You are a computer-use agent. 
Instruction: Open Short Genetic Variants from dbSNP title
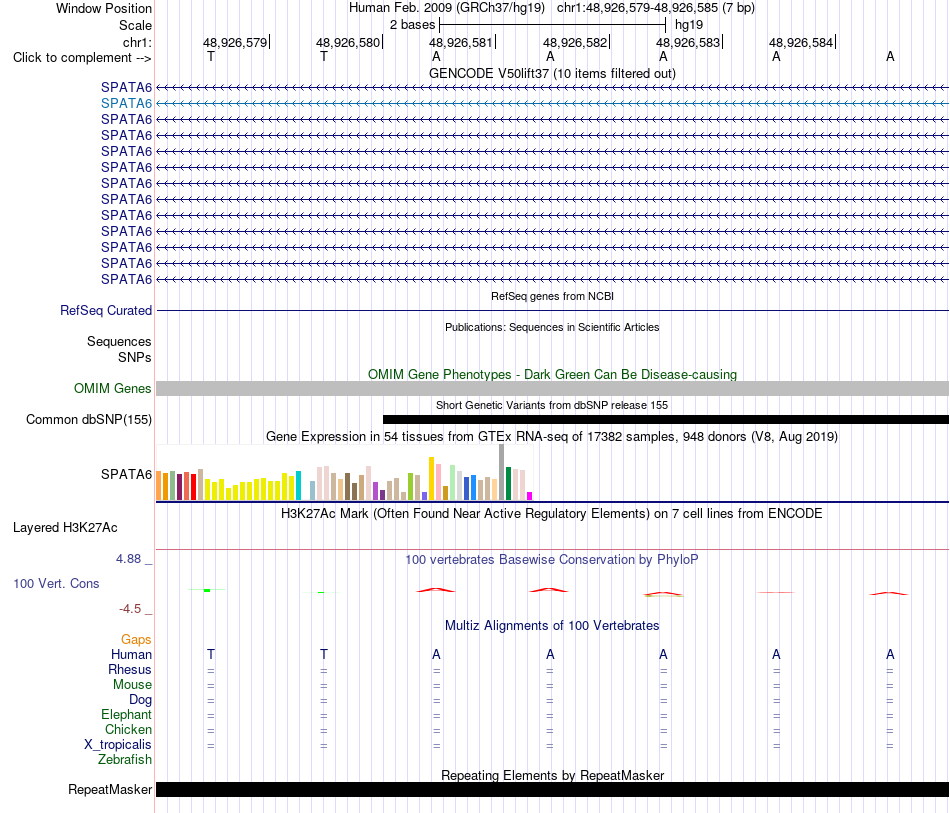552,405
